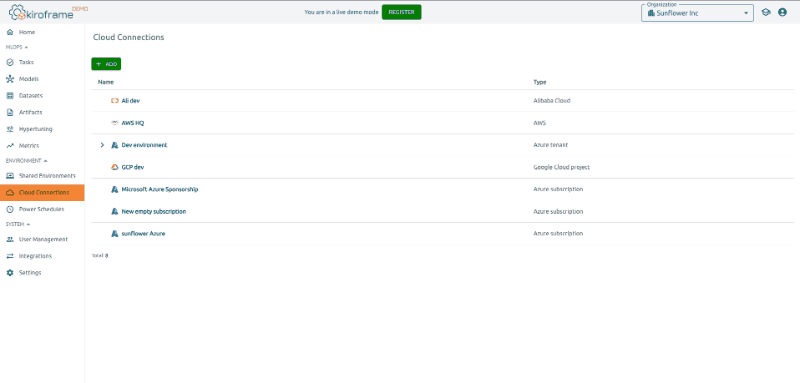Click the Google Cloud project type cell
Image resolution: width=800 pixels, height=383 pixels.
(562, 167)
